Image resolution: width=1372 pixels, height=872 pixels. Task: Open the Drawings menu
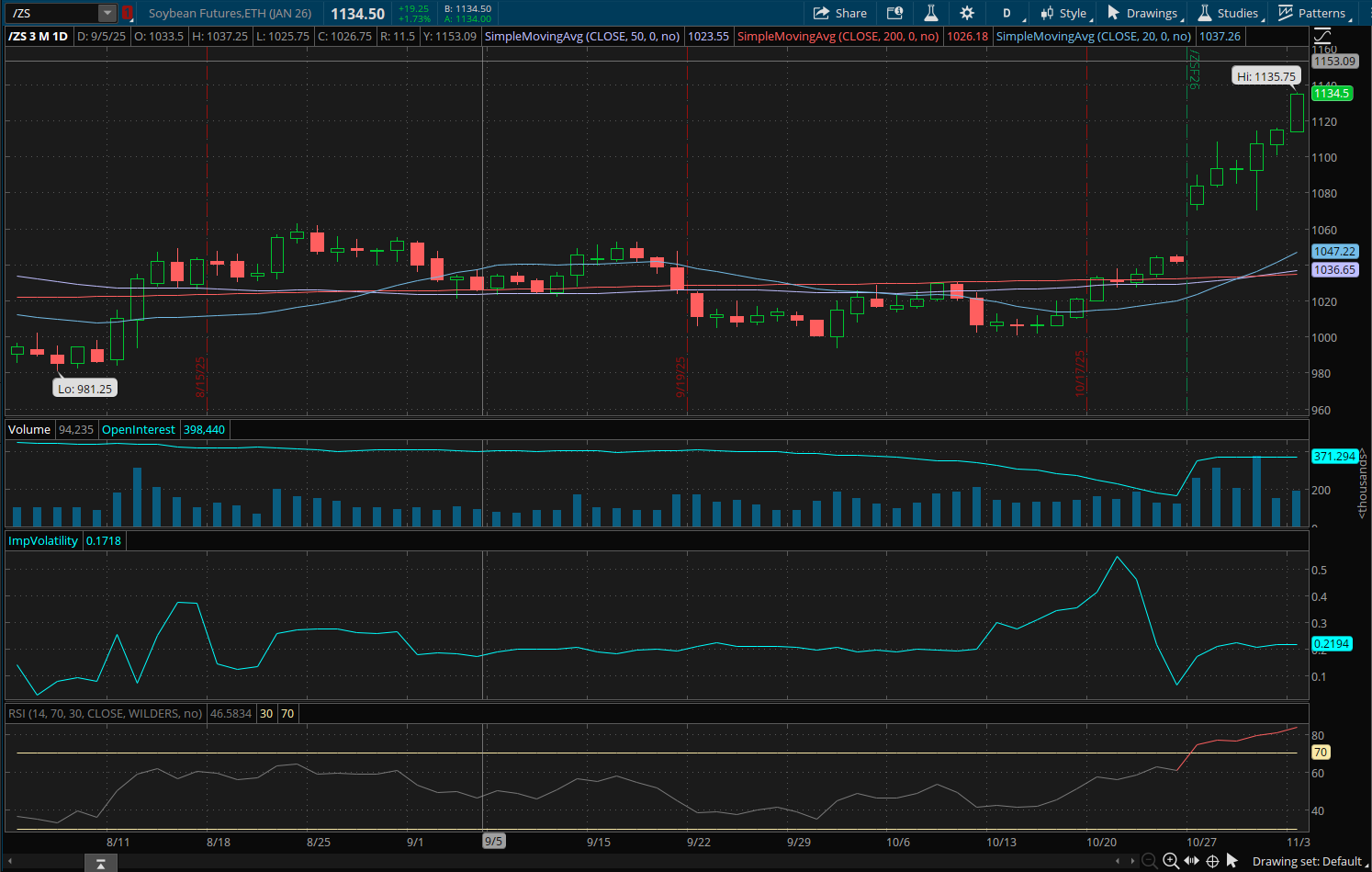1145,13
